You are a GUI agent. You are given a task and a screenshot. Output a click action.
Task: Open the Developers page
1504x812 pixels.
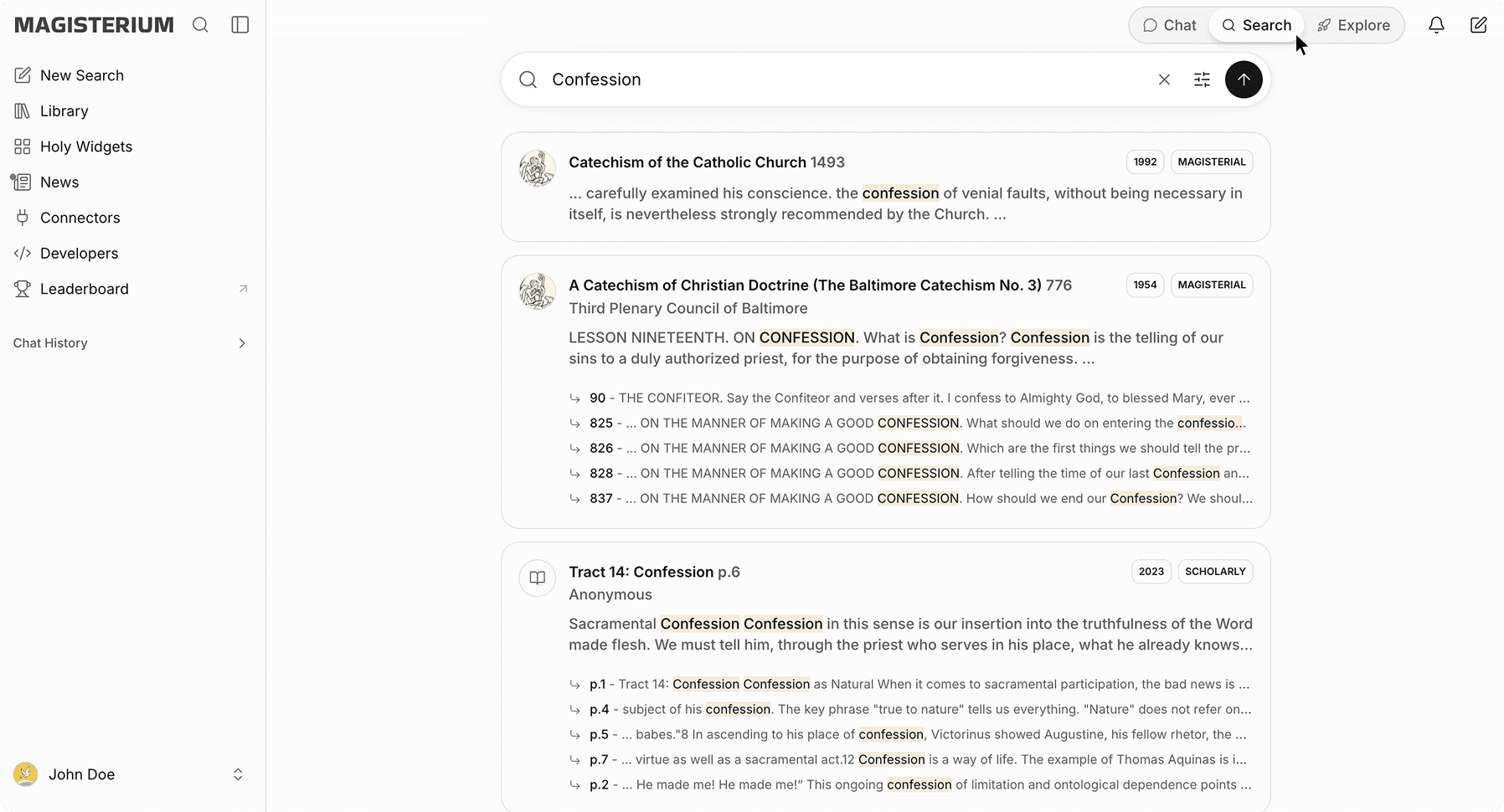click(66, 254)
